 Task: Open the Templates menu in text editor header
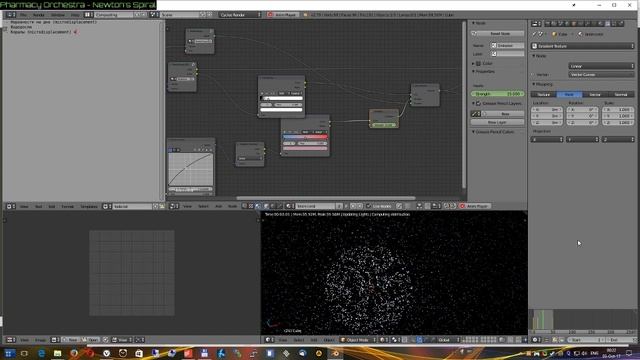point(89,207)
